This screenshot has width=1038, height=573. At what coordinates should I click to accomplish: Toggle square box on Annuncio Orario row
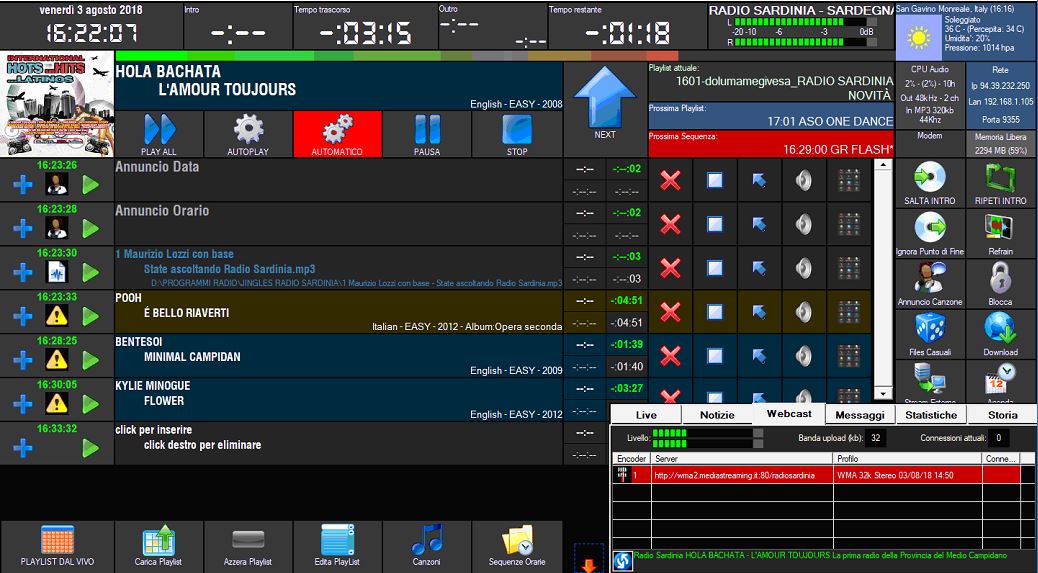(715, 224)
